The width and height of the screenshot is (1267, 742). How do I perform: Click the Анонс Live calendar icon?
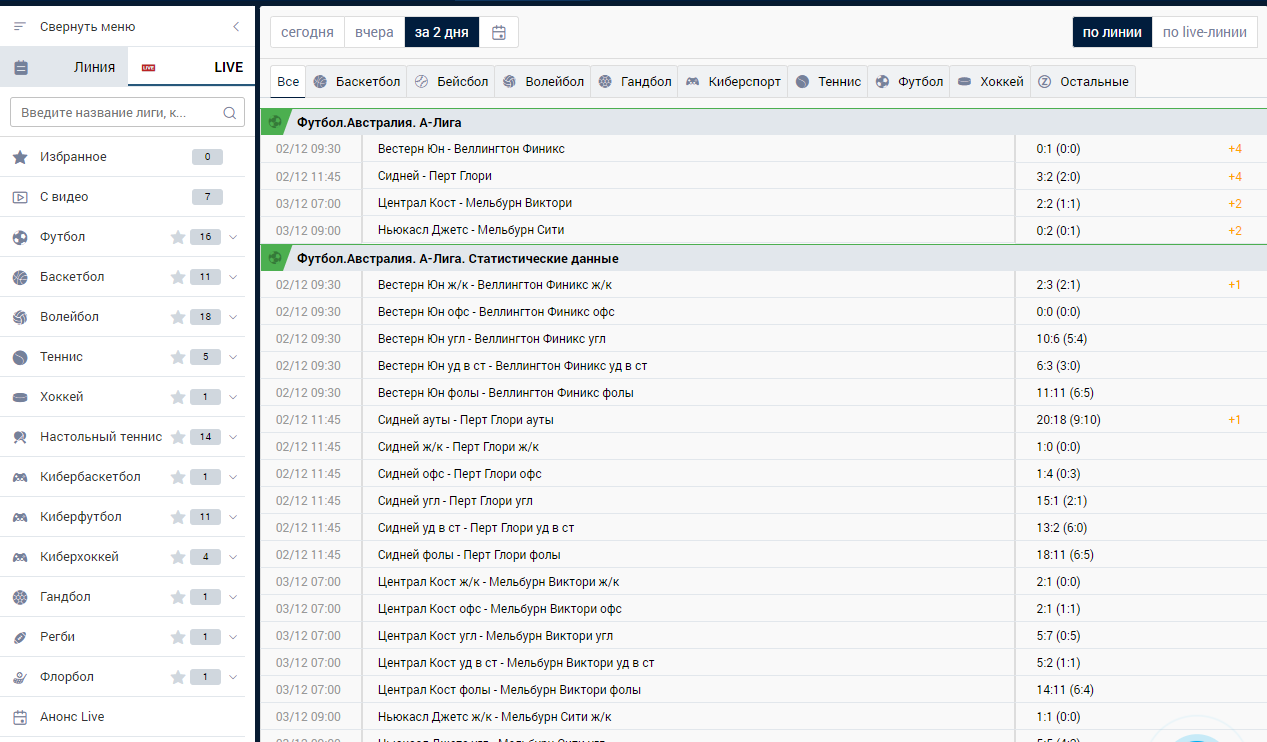click(20, 717)
